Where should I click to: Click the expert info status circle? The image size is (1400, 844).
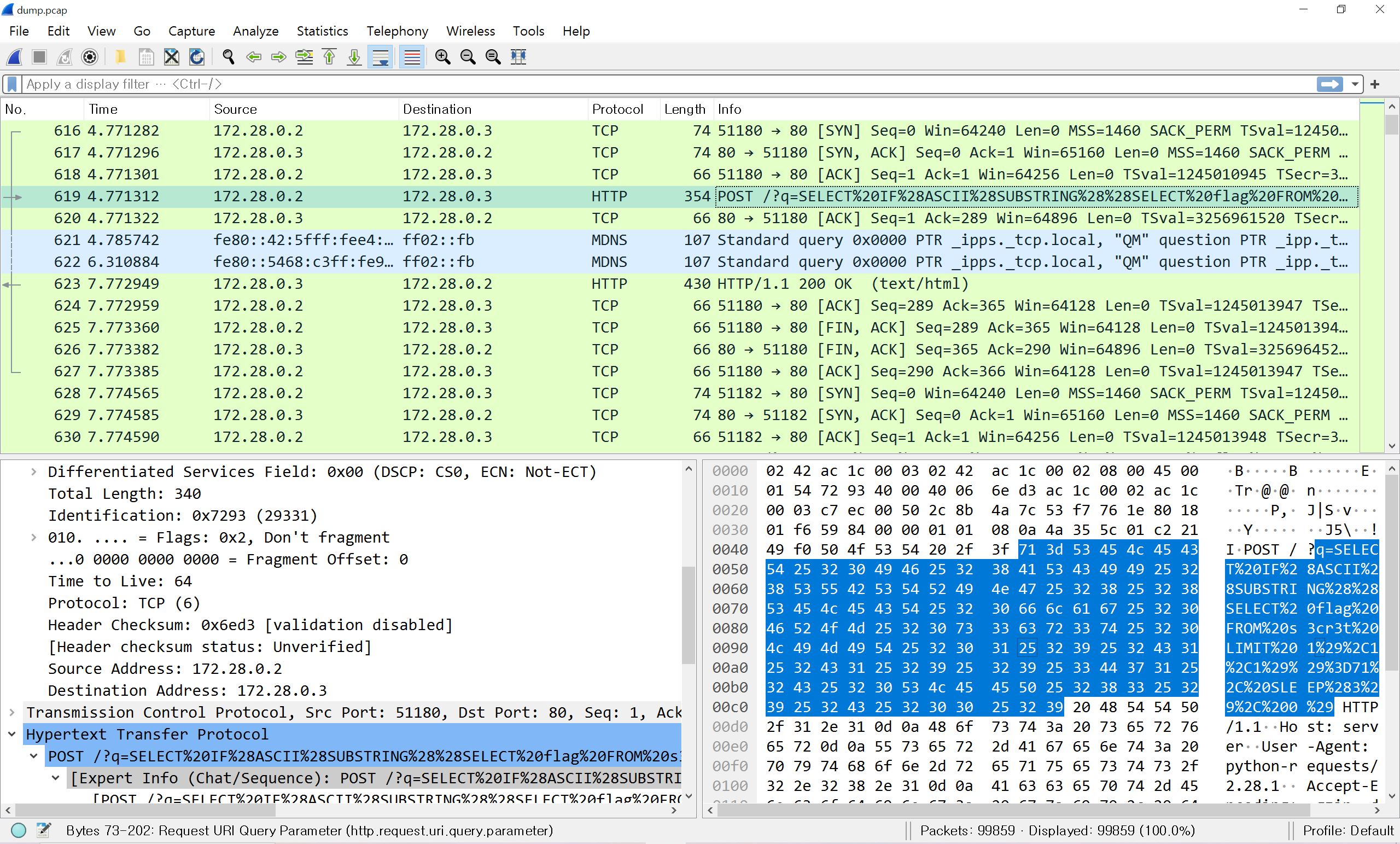[x=19, y=830]
